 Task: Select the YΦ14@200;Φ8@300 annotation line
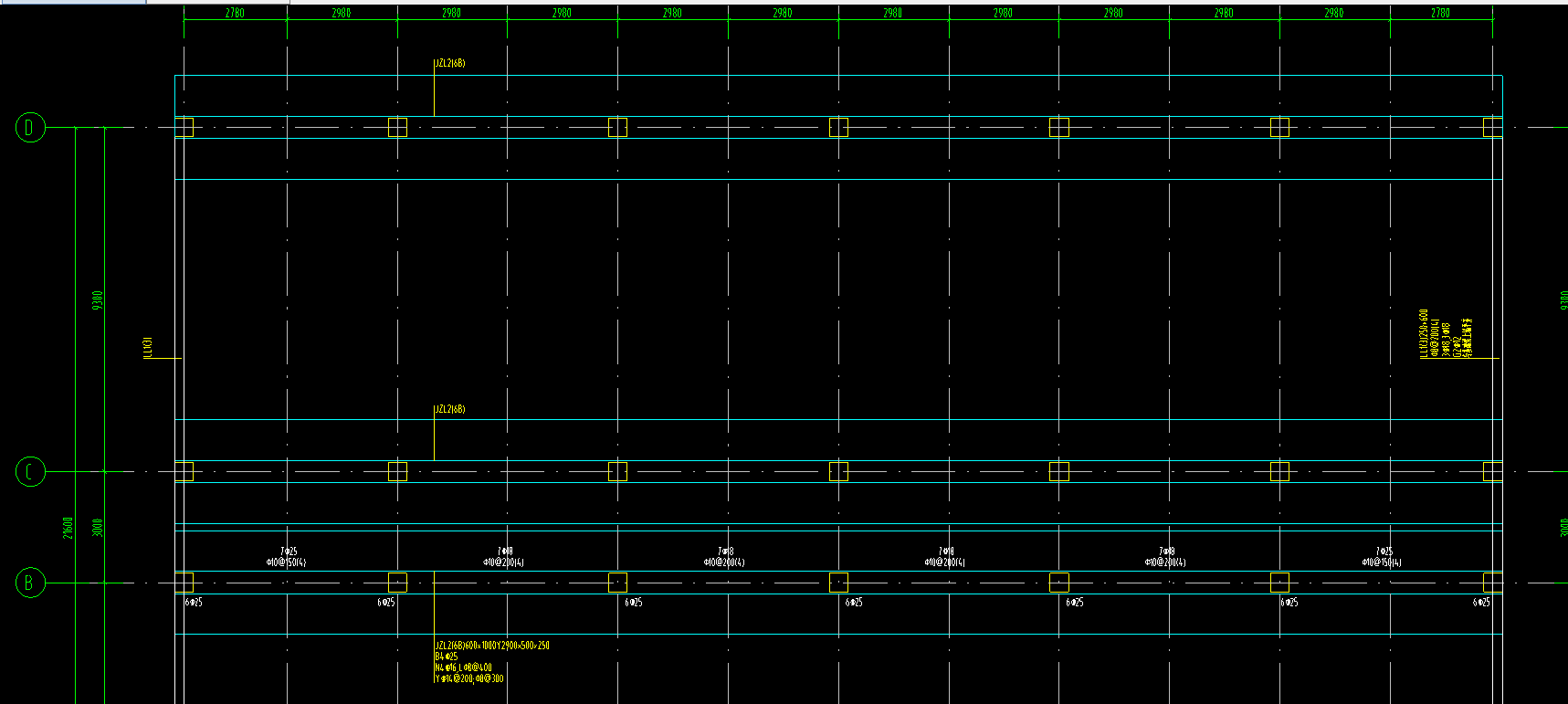tap(469, 678)
